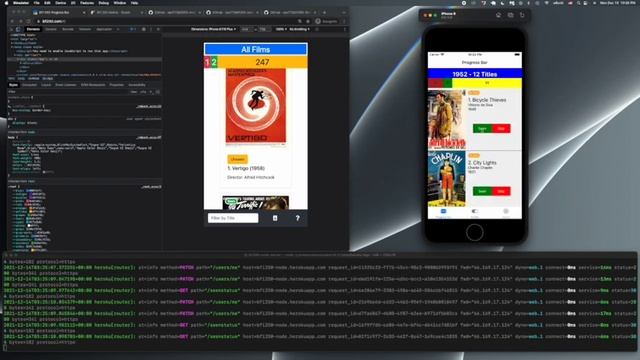
Task: Select the Layout subtab
Action: click(46, 85)
